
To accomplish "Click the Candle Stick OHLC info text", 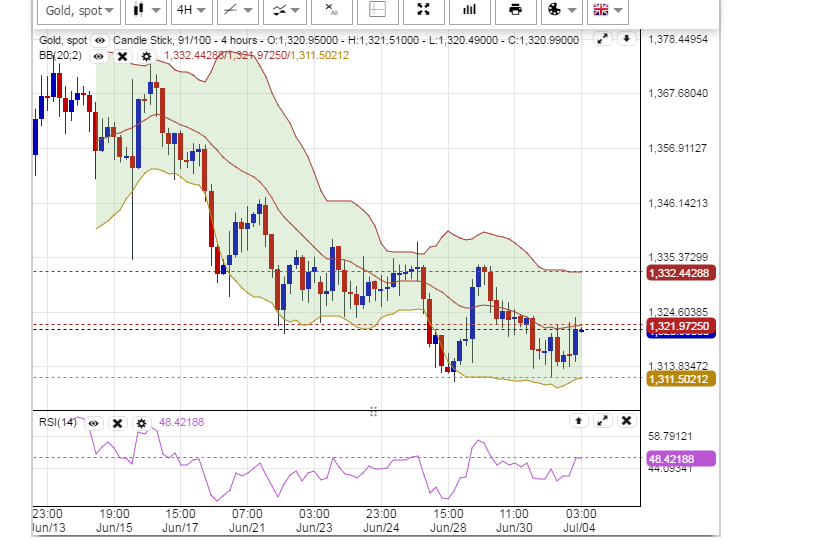I will [346, 40].
